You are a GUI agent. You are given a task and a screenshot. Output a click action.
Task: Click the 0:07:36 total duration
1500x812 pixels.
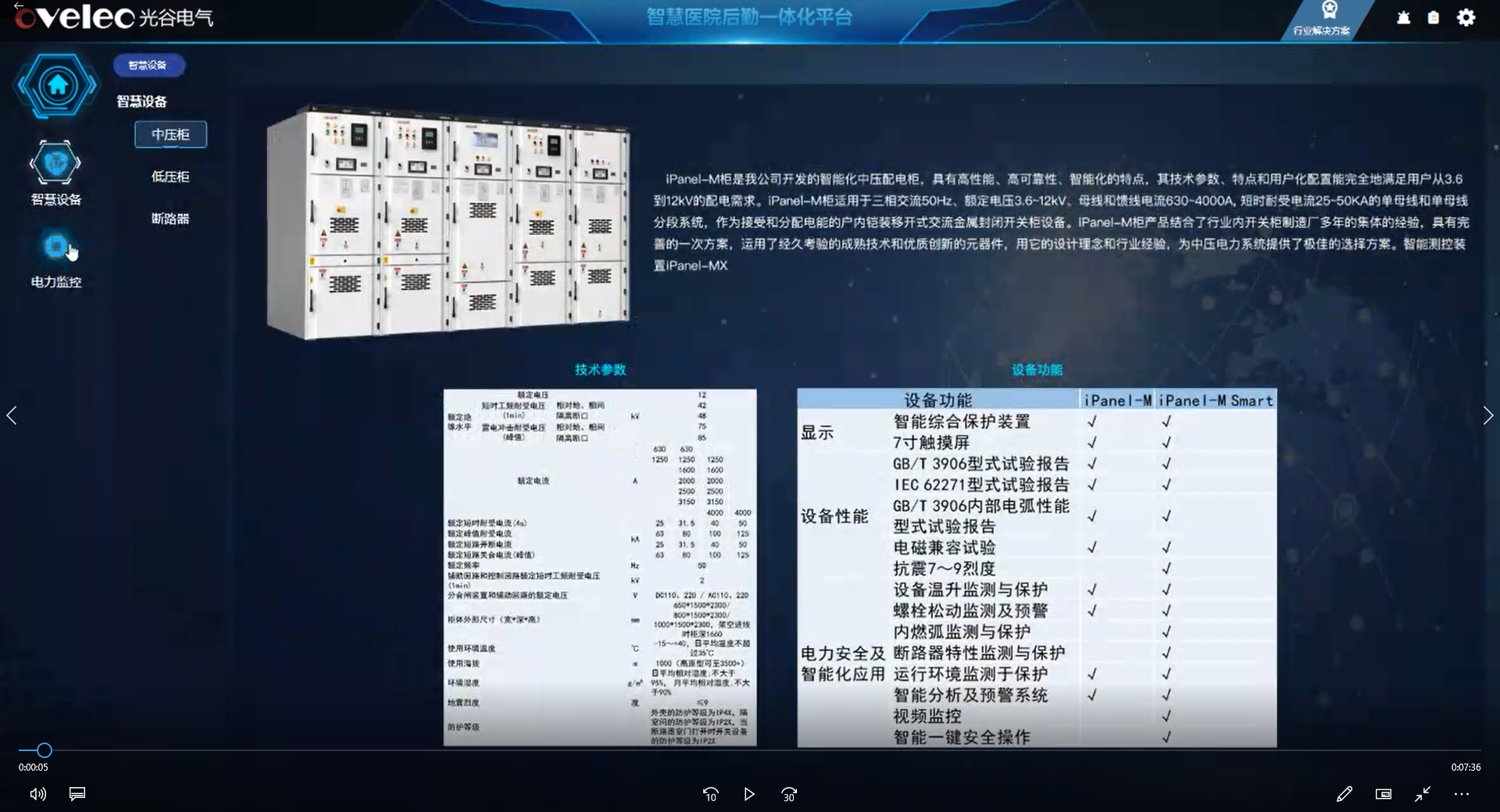click(x=1466, y=767)
